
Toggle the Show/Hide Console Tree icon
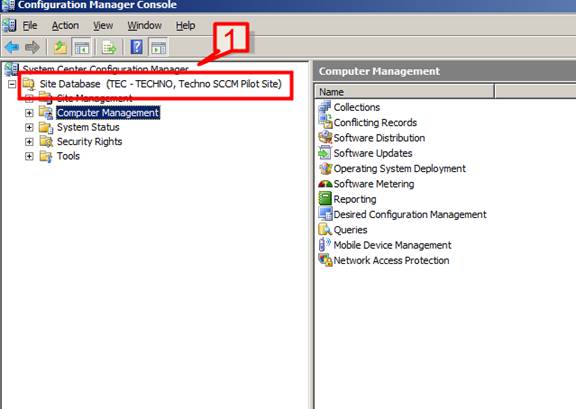click(x=82, y=47)
